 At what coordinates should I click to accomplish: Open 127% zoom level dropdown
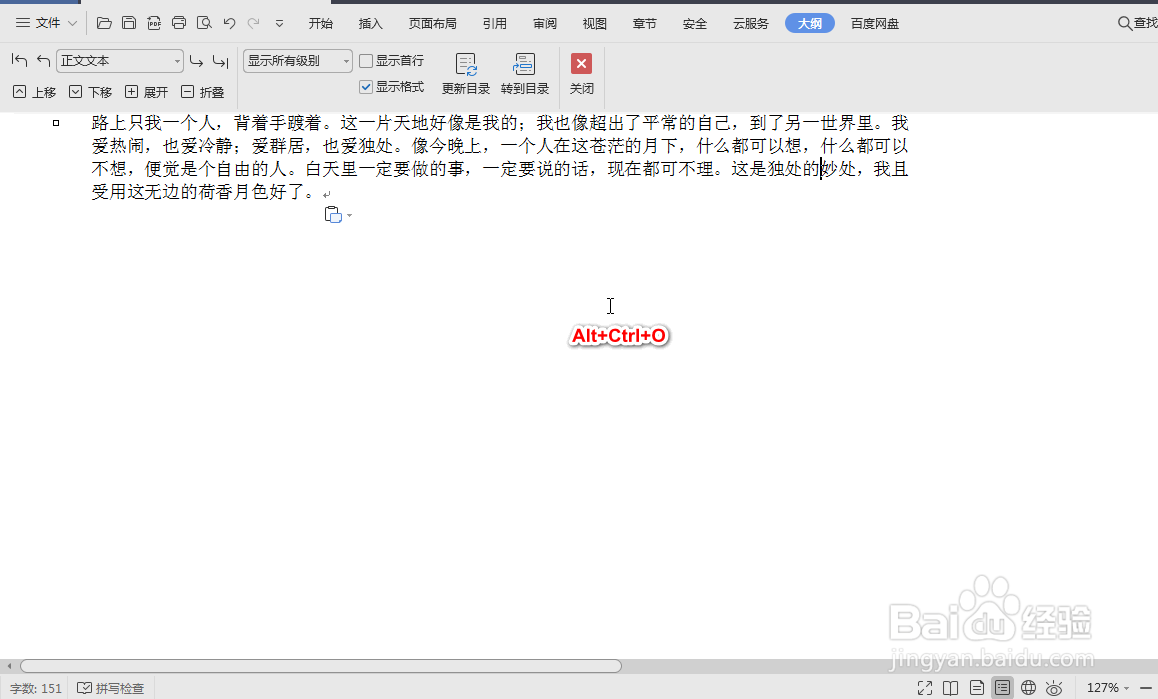(x=1107, y=688)
